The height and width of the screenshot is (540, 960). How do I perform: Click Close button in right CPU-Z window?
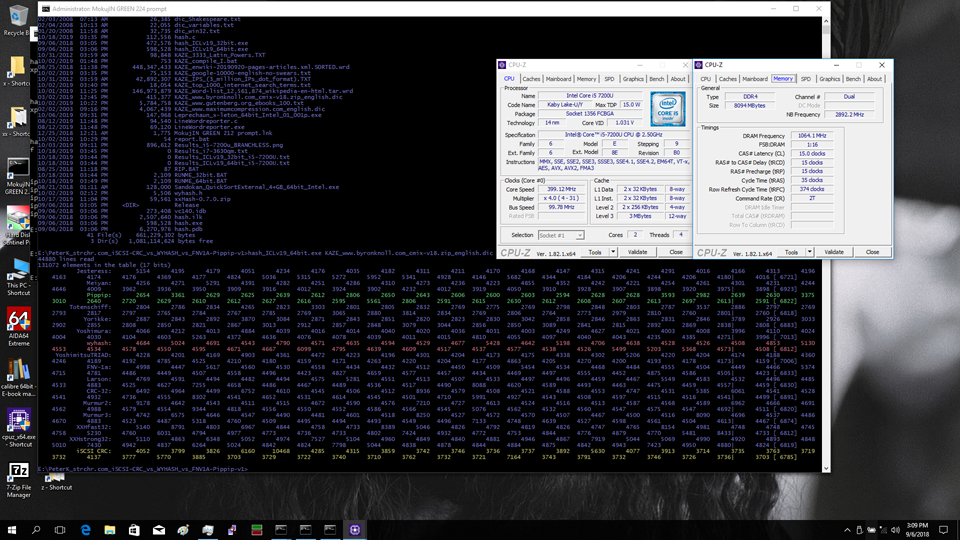[x=872, y=252]
